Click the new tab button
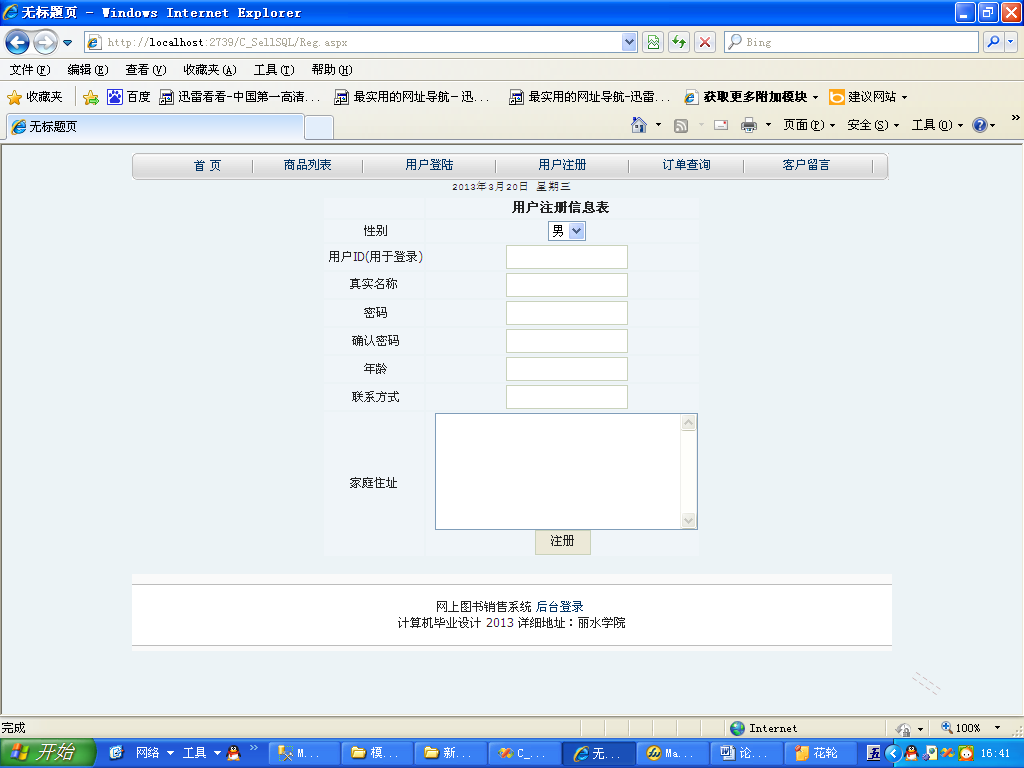 [319, 127]
